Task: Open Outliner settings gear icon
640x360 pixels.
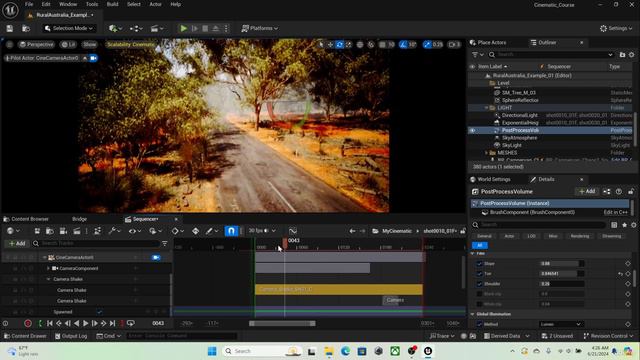Action: pyautogui.click(x=632, y=55)
